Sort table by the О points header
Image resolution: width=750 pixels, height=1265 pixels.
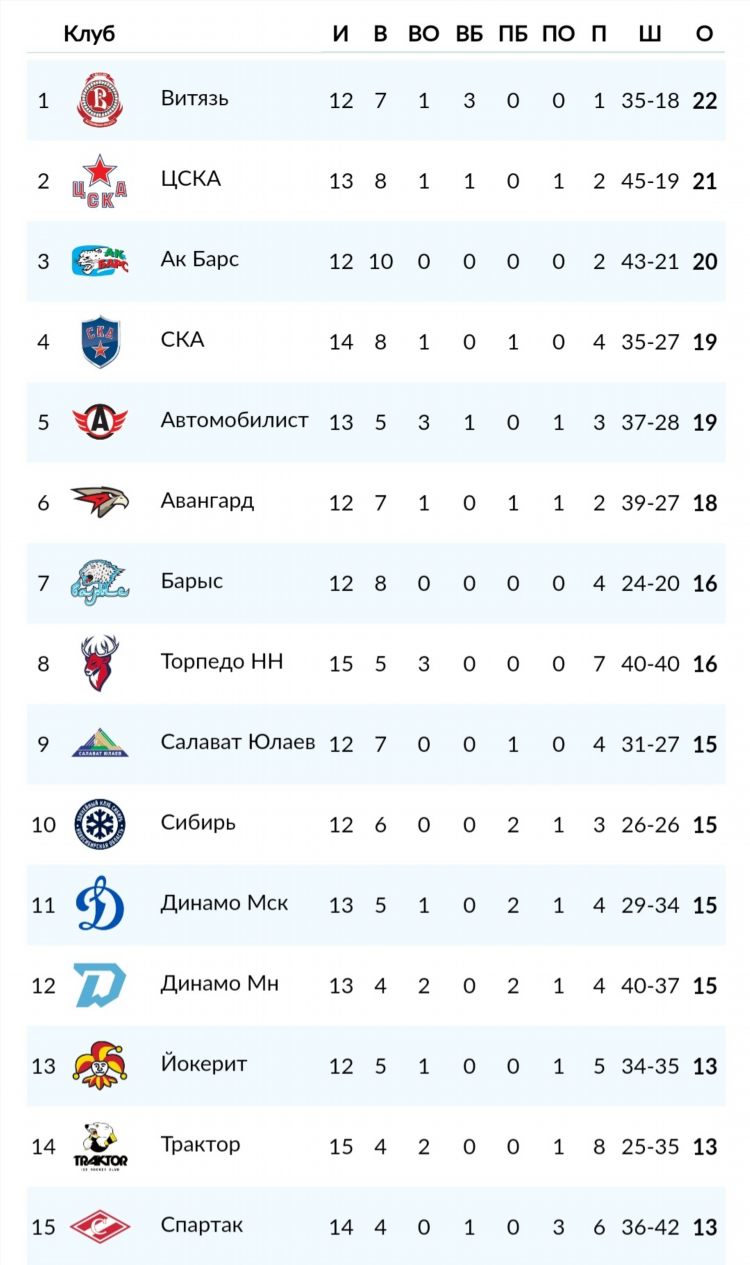(x=704, y=34)
